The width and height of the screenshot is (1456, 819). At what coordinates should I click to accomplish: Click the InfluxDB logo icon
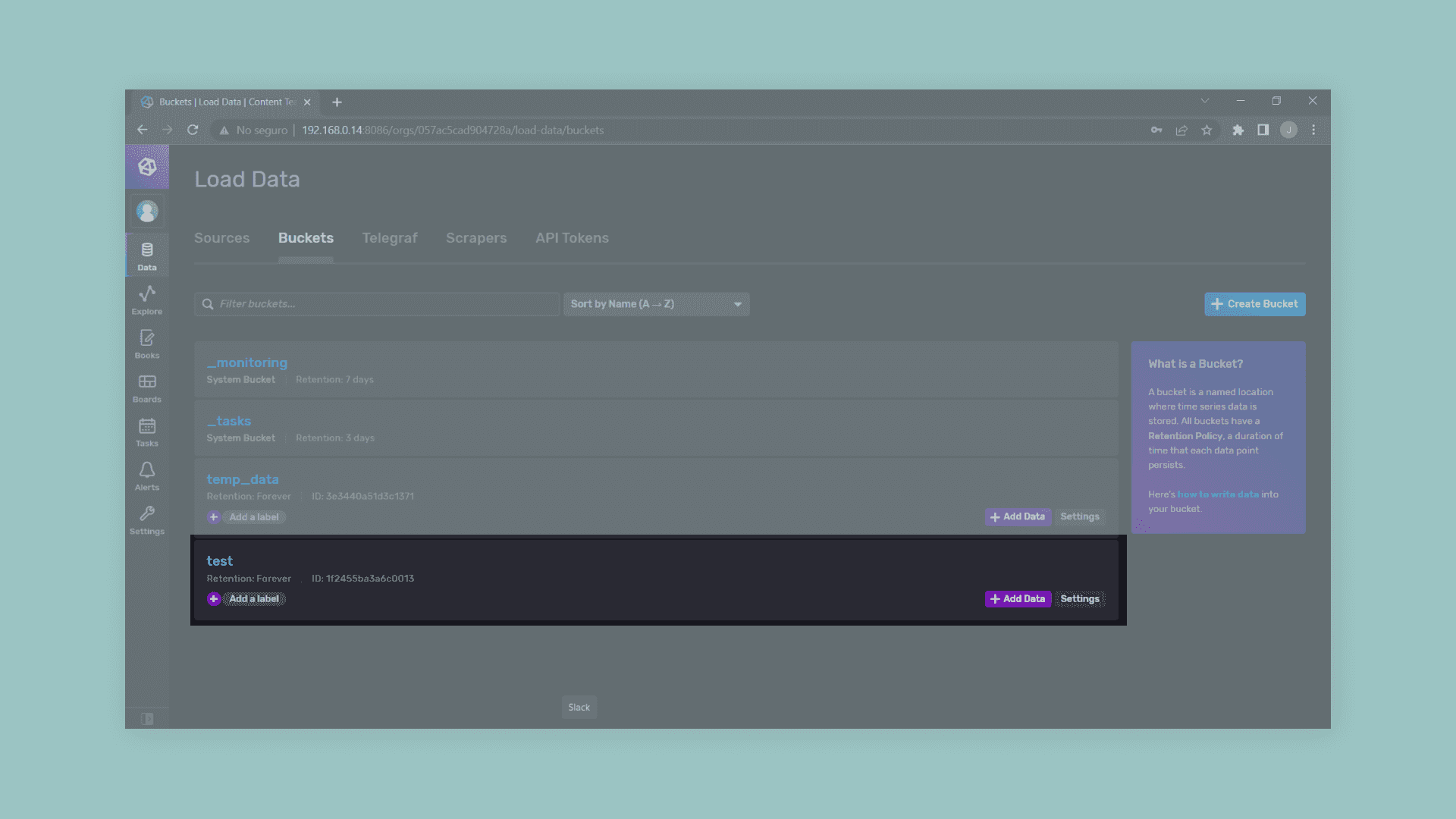tap(147, 167)
